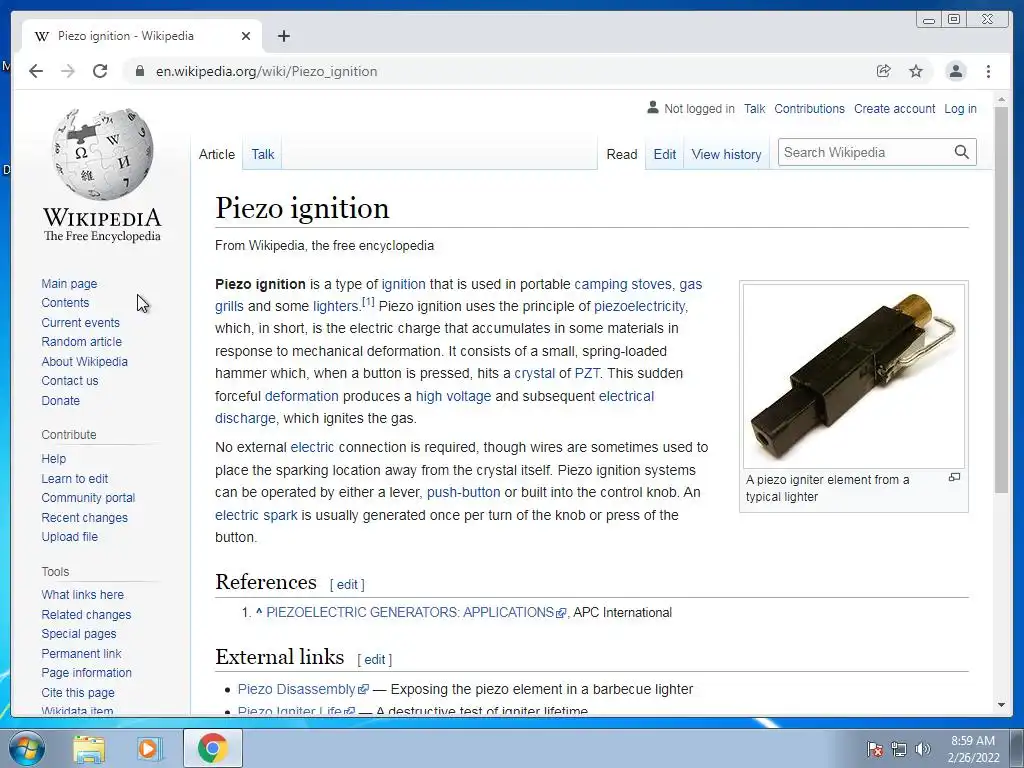The image size is (1024, 768).
Task: Open Recent changes in sidebar
Action: (x=84, y=517)
